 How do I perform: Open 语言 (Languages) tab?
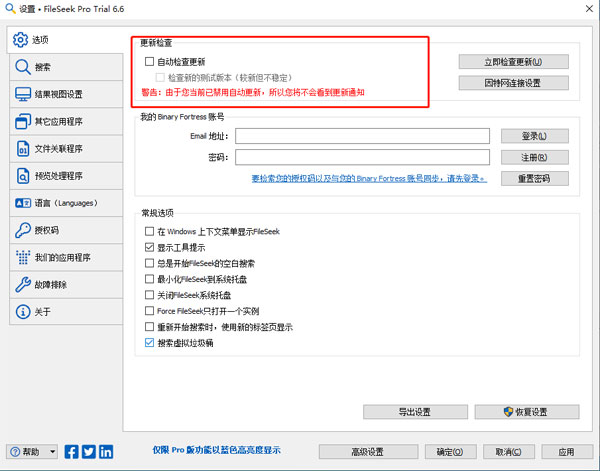pyautogui.click(x=66, y=203)
